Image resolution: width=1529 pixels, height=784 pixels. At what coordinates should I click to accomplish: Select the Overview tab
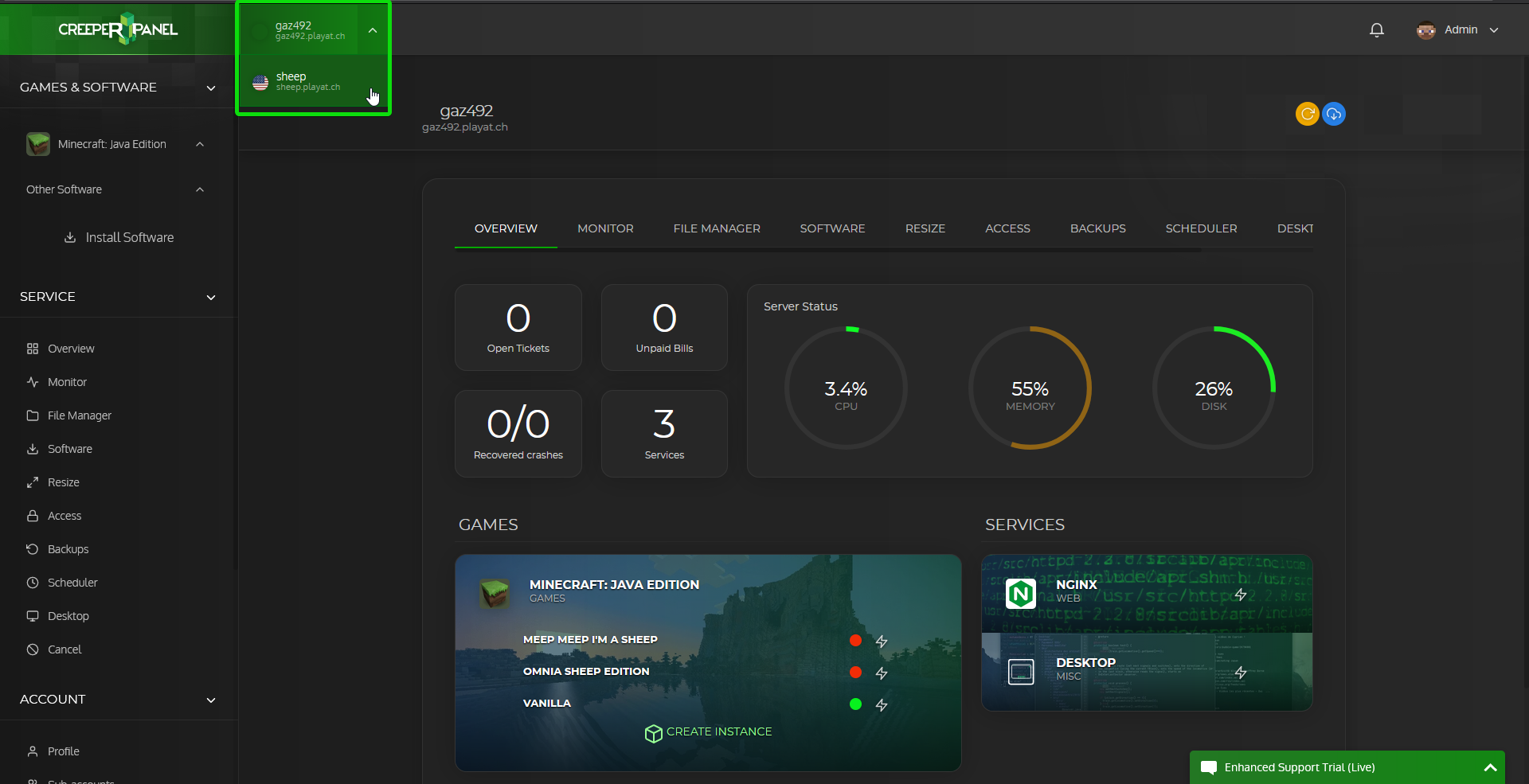[506, 228]
